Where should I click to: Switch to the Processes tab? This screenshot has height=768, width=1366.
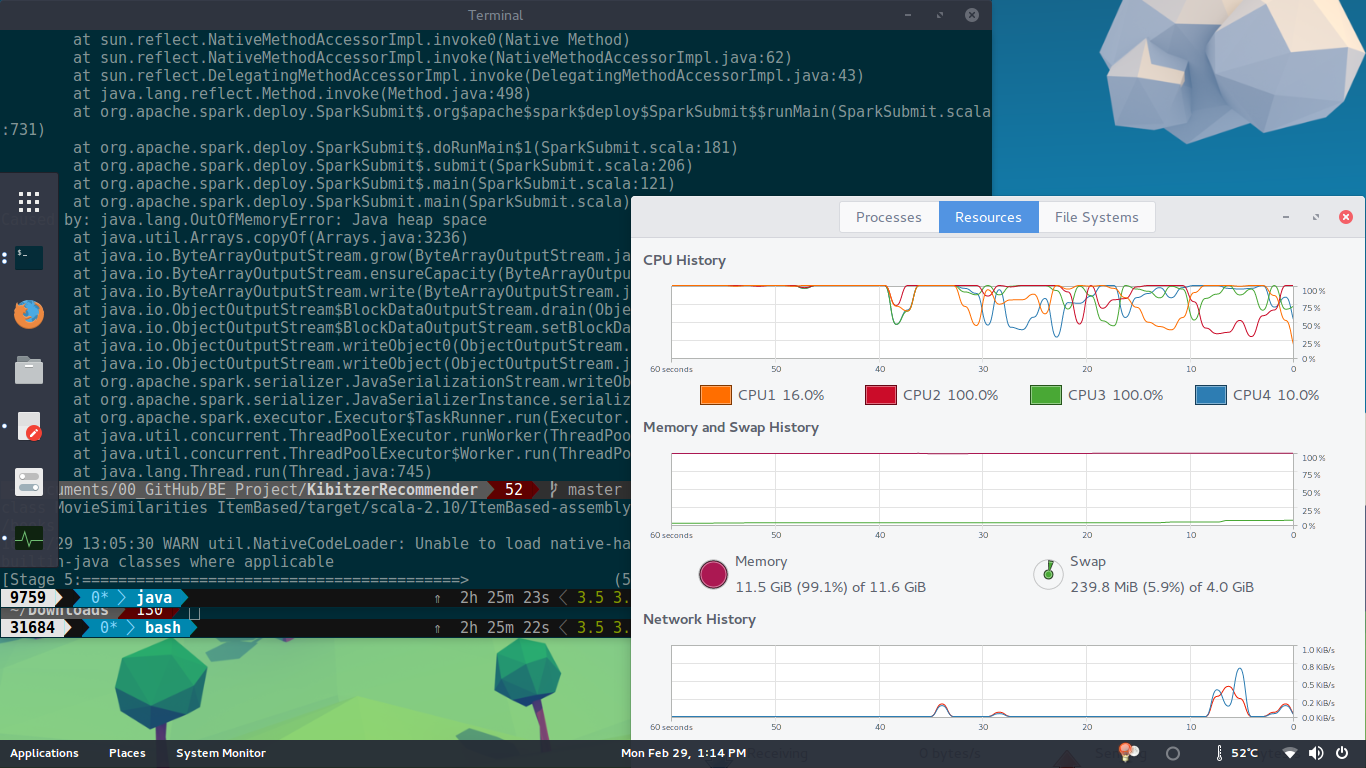(889, 217)
